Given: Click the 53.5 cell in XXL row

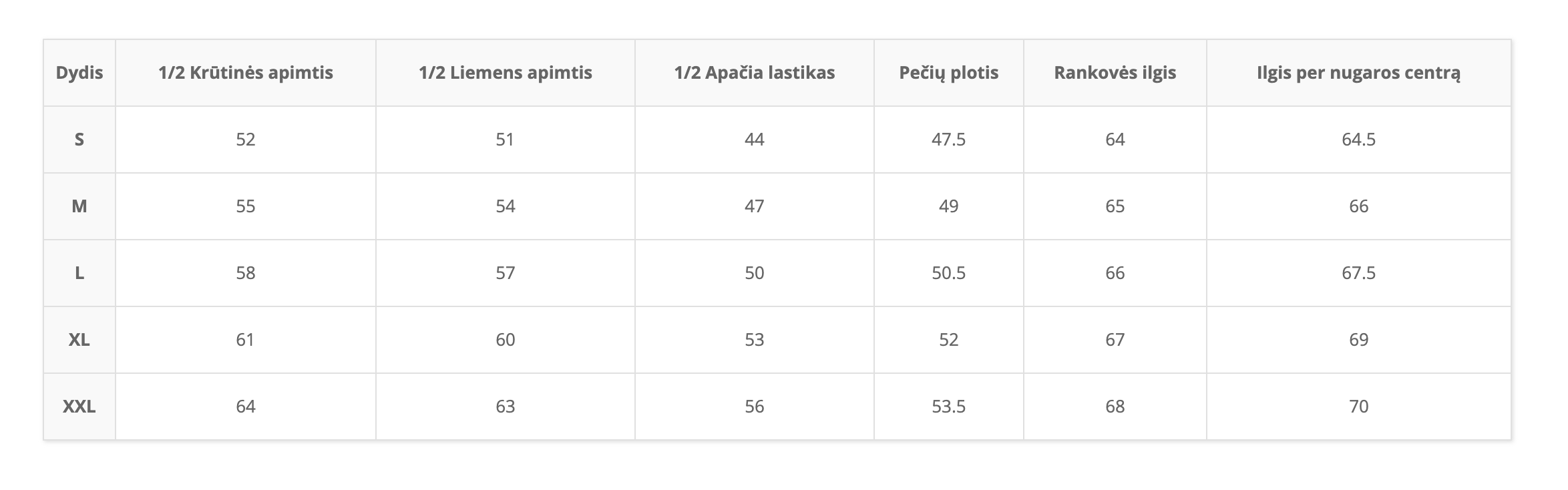Looking at the screenshot, I should click(x=949, y=407).
